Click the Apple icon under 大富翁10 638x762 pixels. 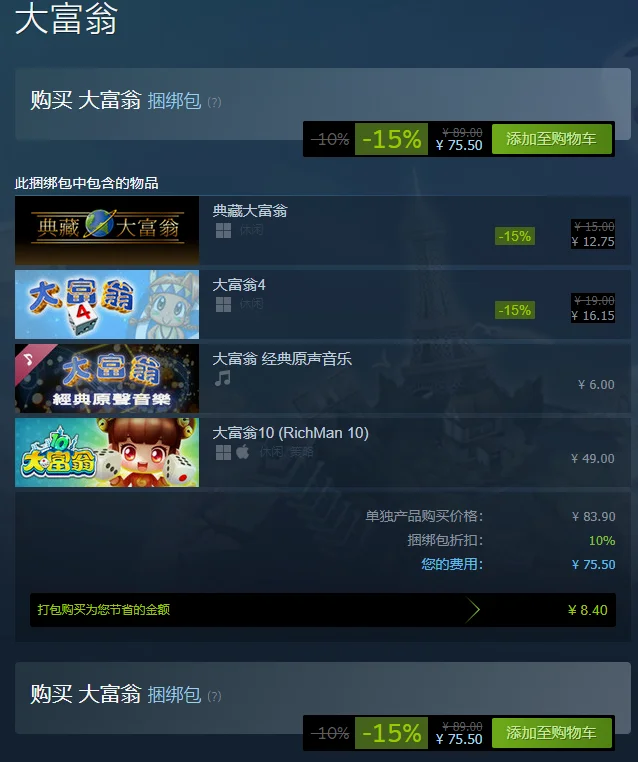[x=243, y=452]
